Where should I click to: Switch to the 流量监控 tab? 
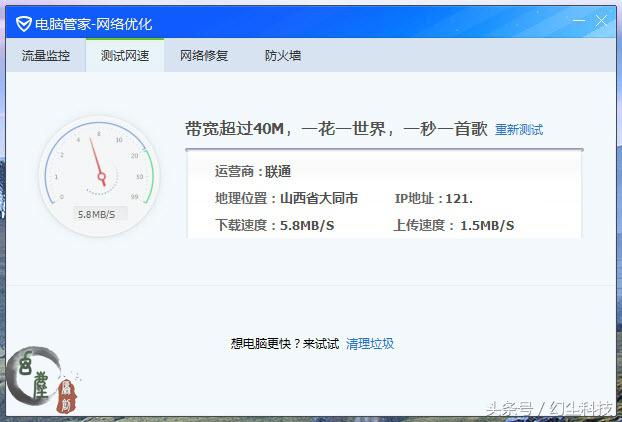46,56
